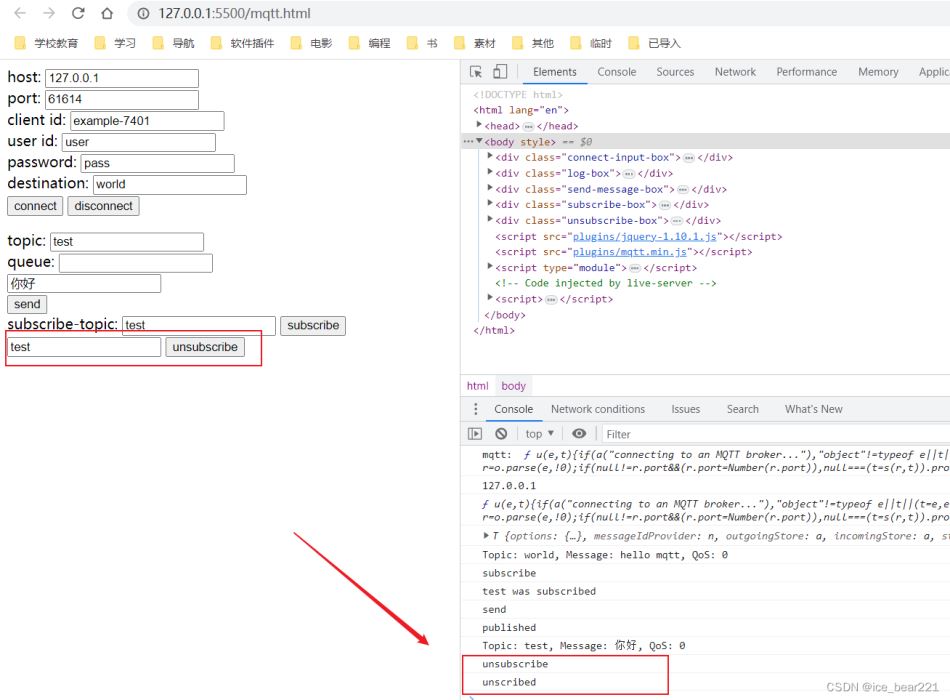Screen dimensions: 950x700
Task: Go to the browser home page icon
Action: (107, 14)
